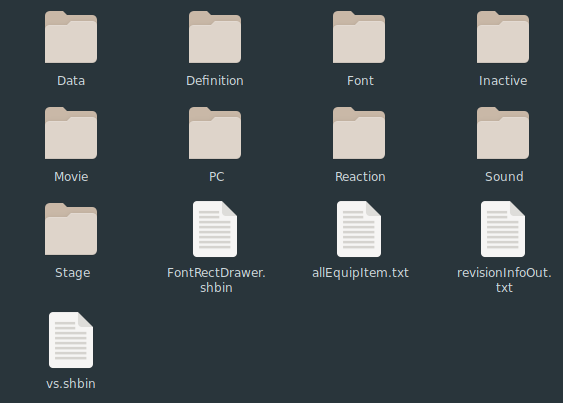This screenshot has height=403, width=563.
Task: Click the Movie folder icon
Action: coord(71,133)
